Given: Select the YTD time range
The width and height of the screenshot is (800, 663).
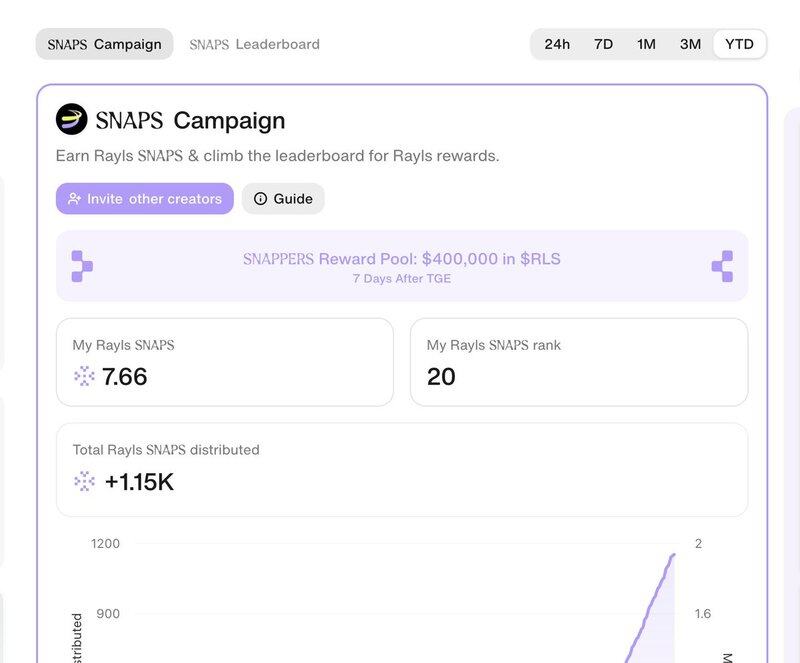Looking at the screenshot, I should (x=739, y=44).
